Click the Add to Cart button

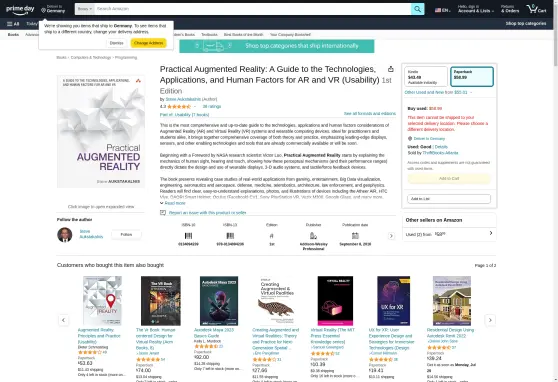(x=449, y=179)
